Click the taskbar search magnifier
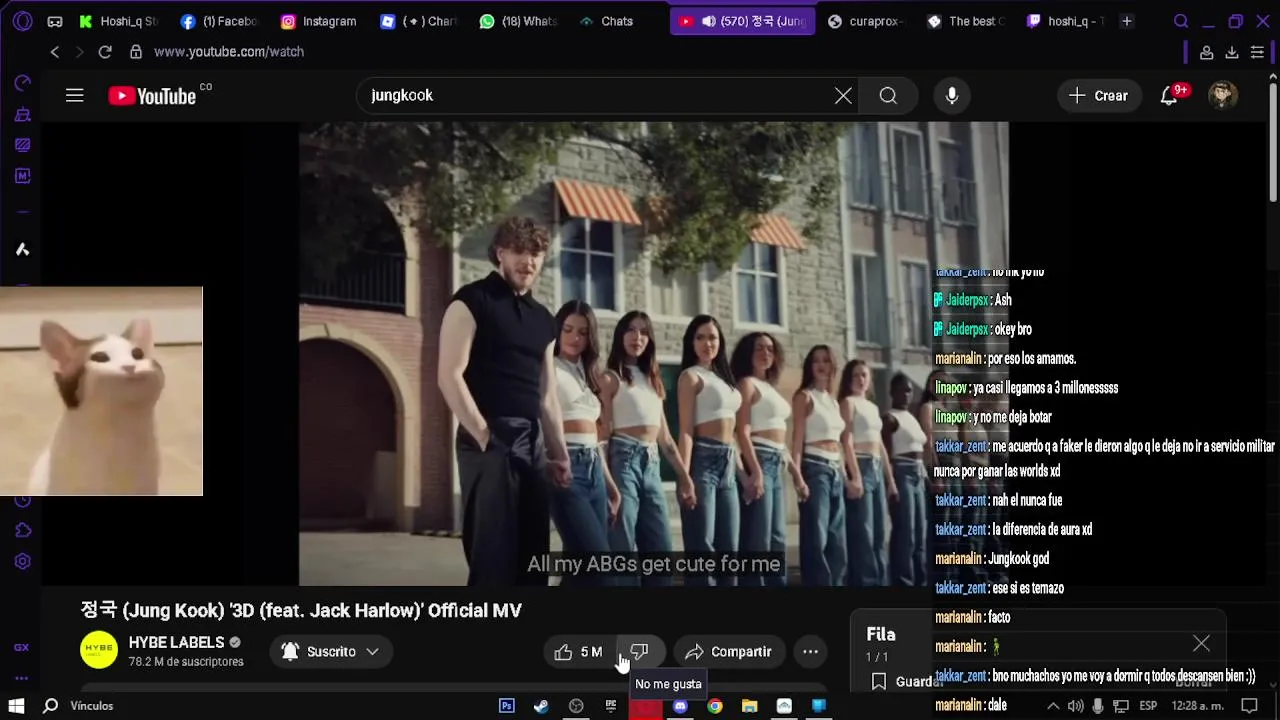The height and width of the screenshot is (720, 1280). (50, 706)
